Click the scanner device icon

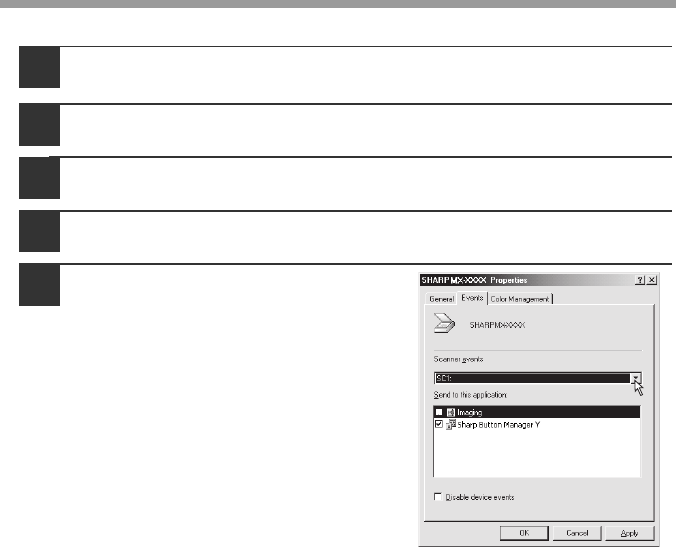point(441,323)
